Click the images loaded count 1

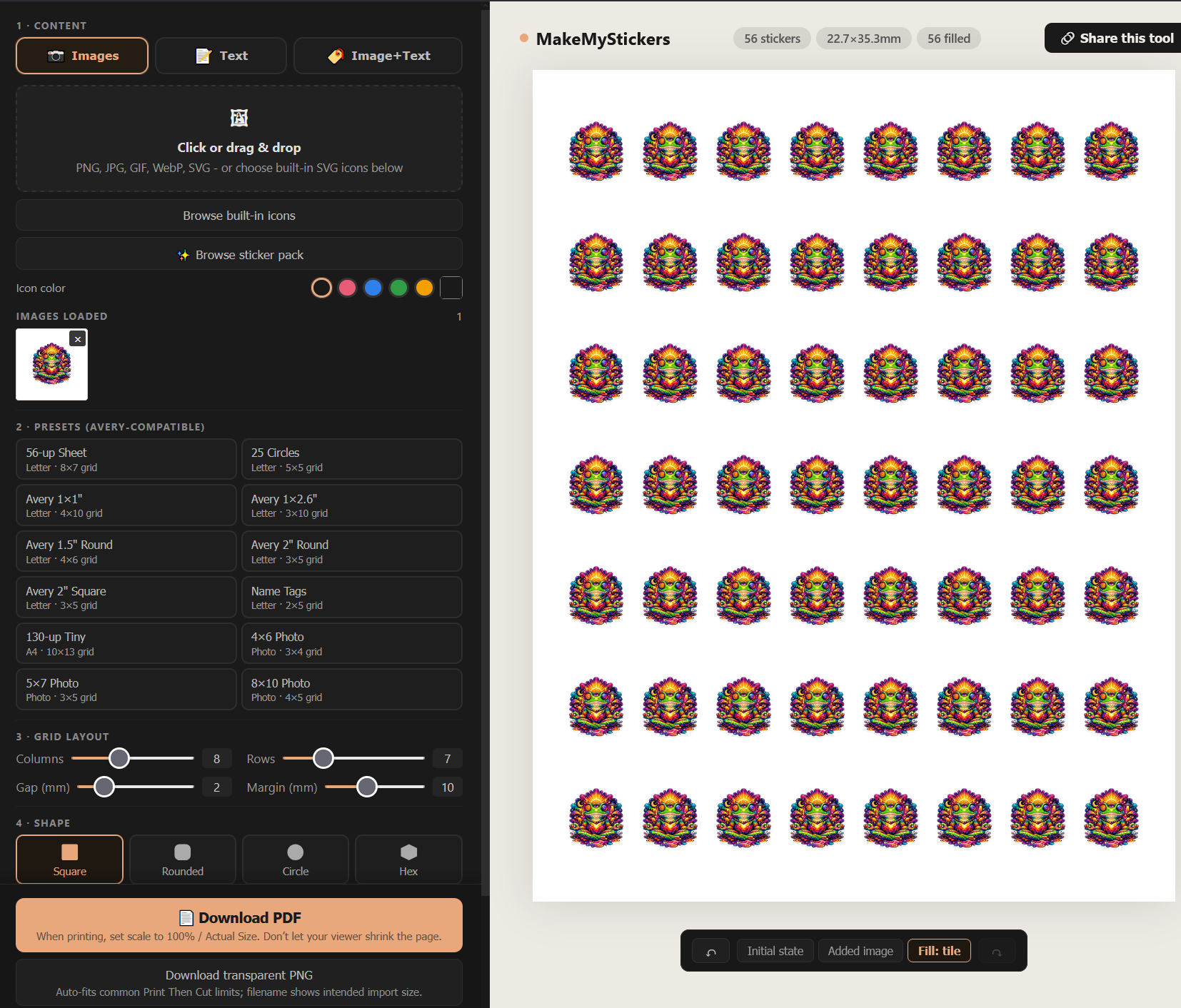pos(459,316)
